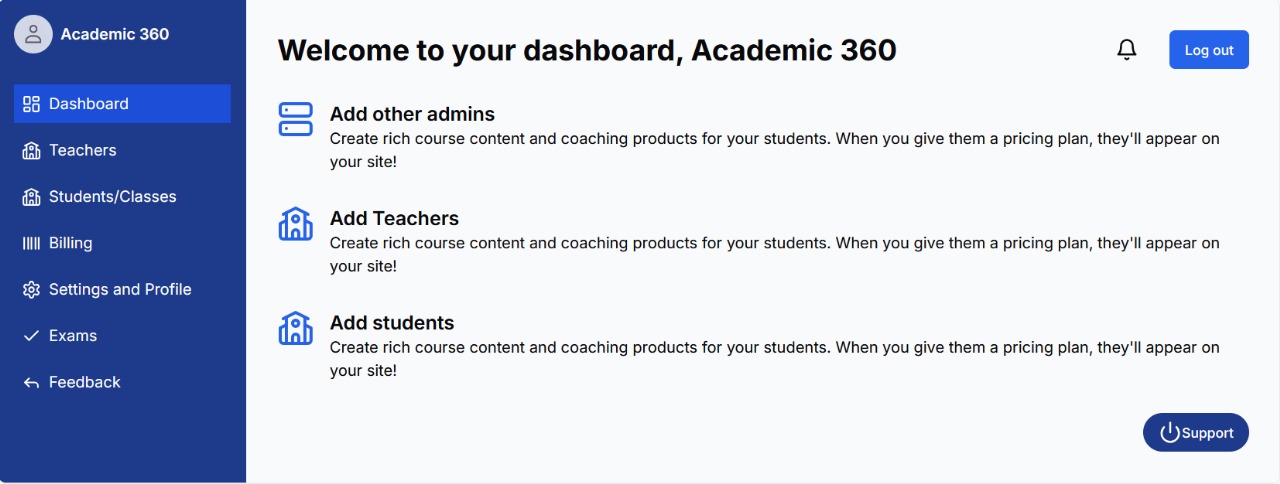Click the building icon beside Add Teachers
Screen dimensions: 1280x484
[x=295, y=224]
